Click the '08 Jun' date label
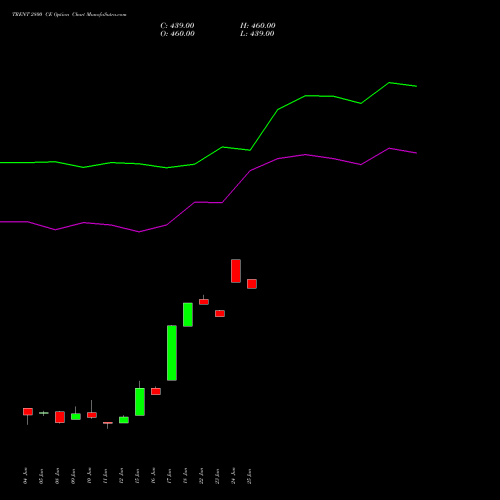 point(58,476)
